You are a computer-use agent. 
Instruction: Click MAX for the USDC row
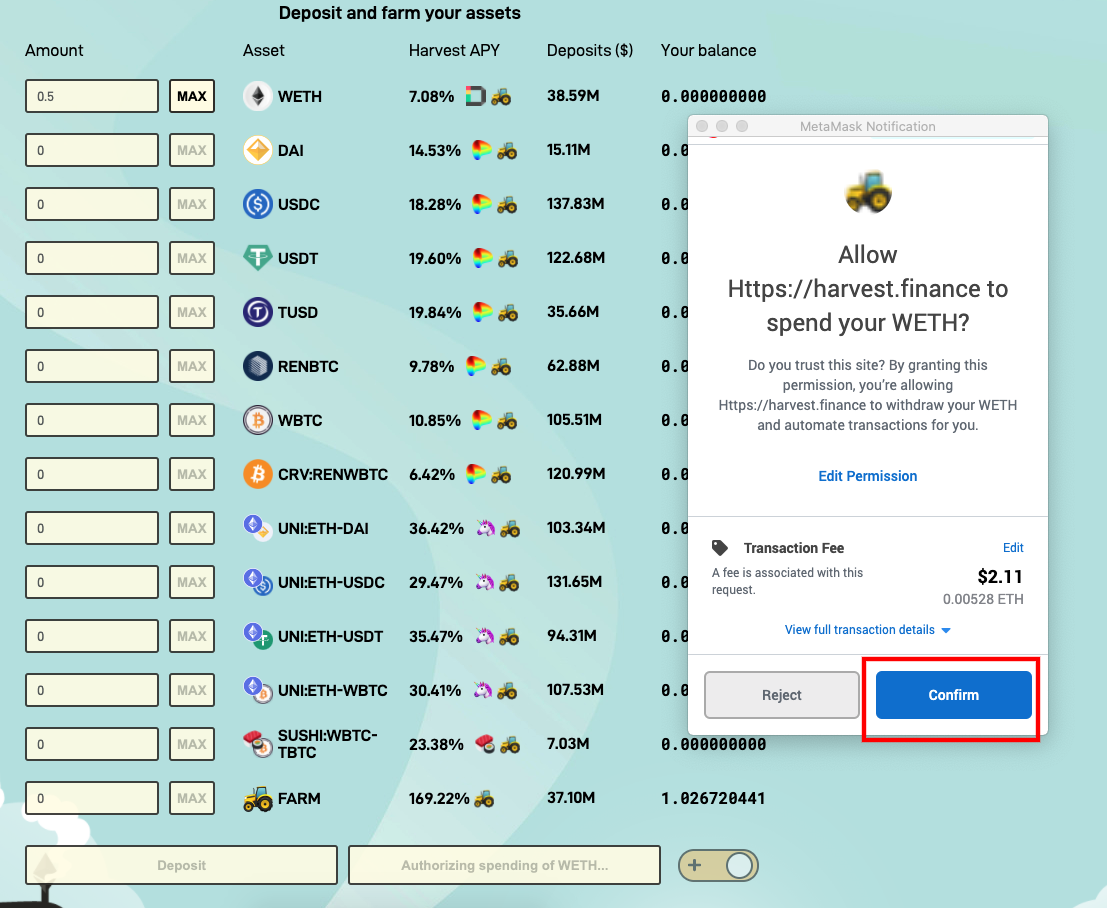point(192,204)
